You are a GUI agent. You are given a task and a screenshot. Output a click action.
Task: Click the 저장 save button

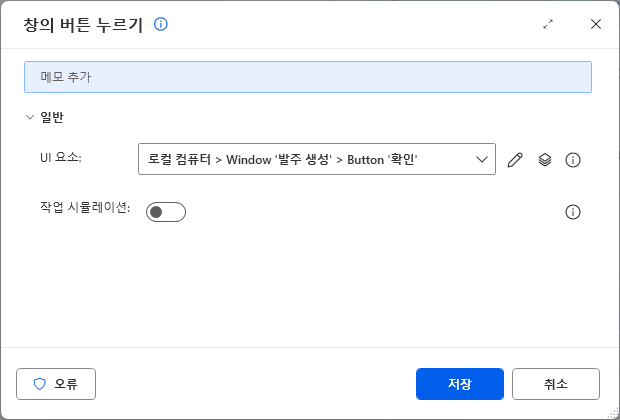coord(460,384)
